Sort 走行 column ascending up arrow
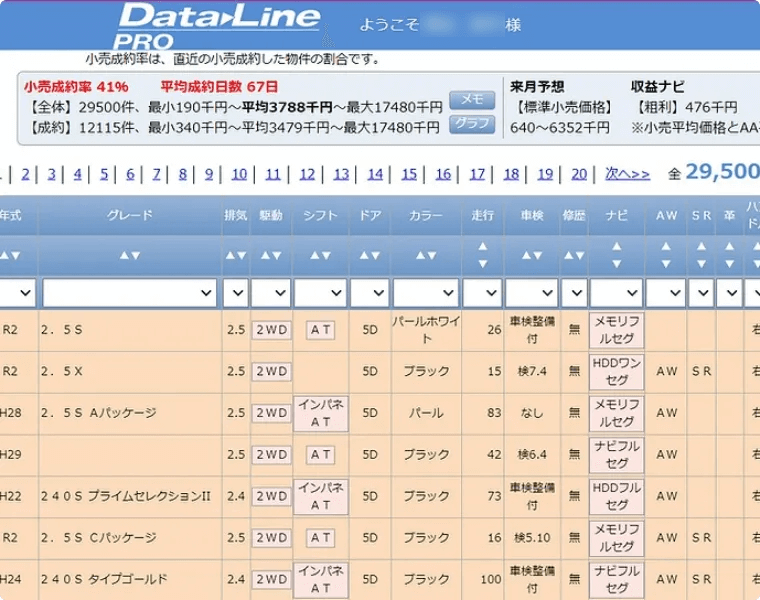The image size is (760, 600). point(483,247)
